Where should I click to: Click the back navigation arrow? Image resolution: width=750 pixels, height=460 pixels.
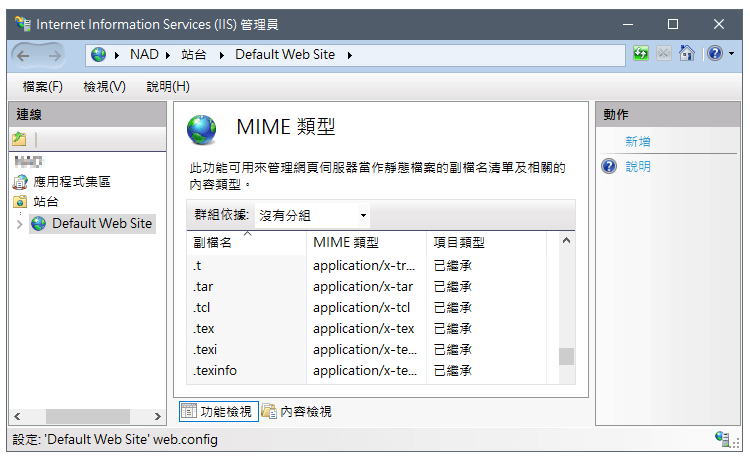[x=23, y=56]
